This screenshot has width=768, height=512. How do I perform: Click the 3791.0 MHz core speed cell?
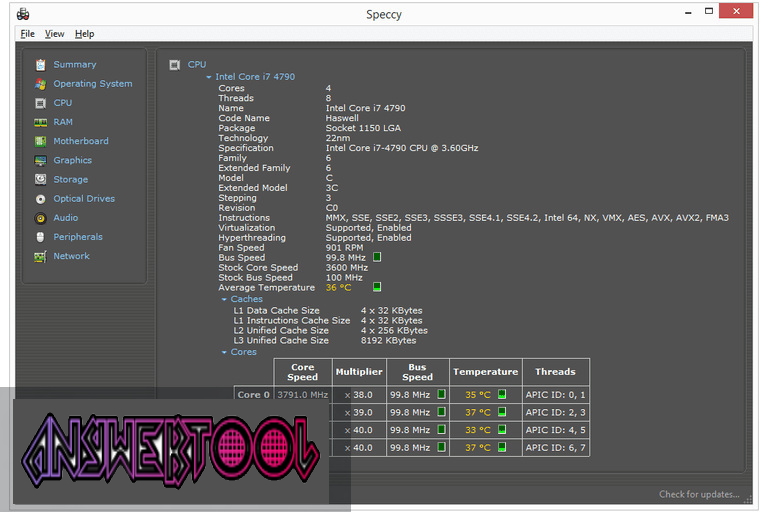click(303, 394)
